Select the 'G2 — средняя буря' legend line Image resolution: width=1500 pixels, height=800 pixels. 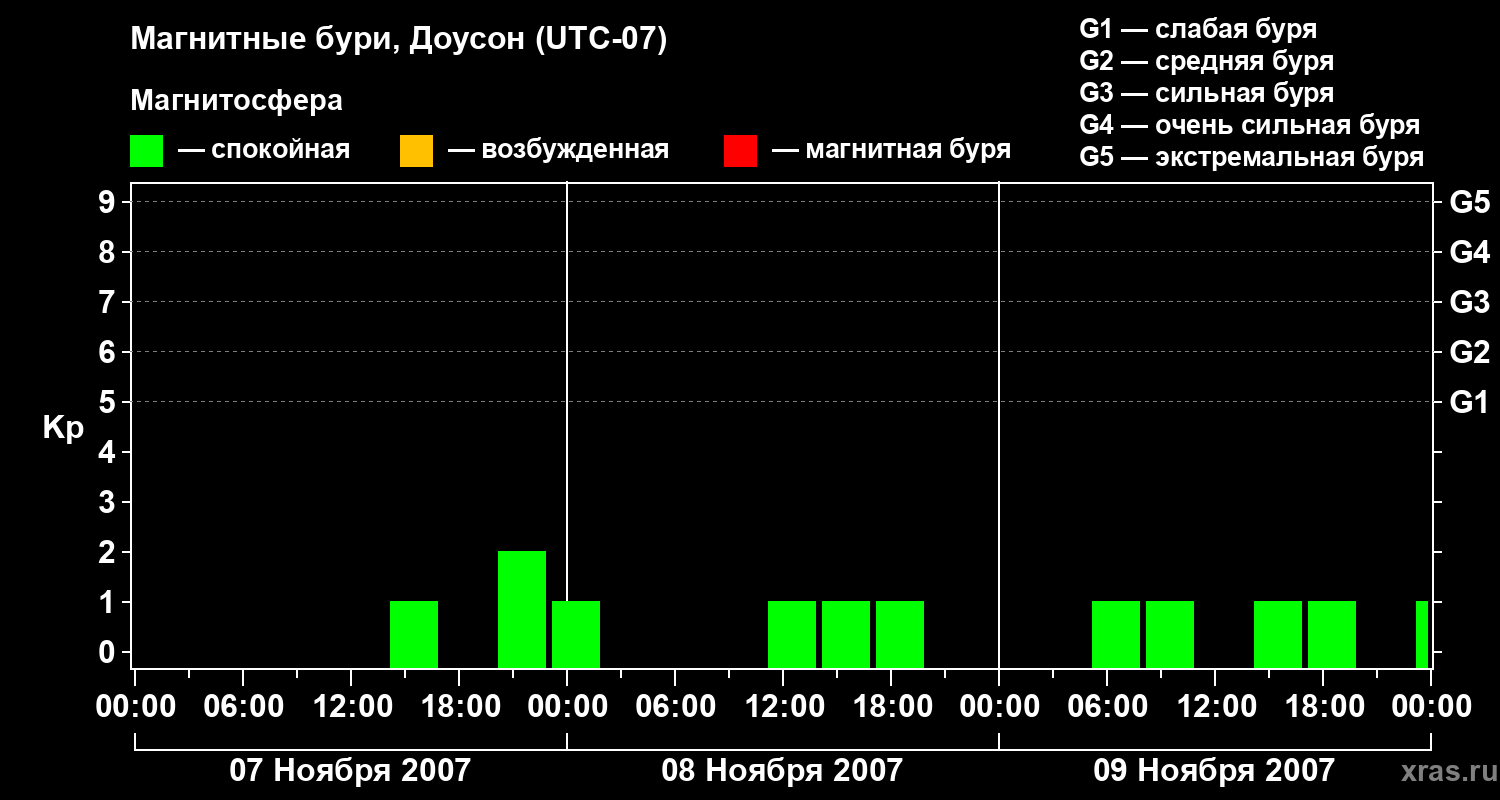click(1206, 61)
